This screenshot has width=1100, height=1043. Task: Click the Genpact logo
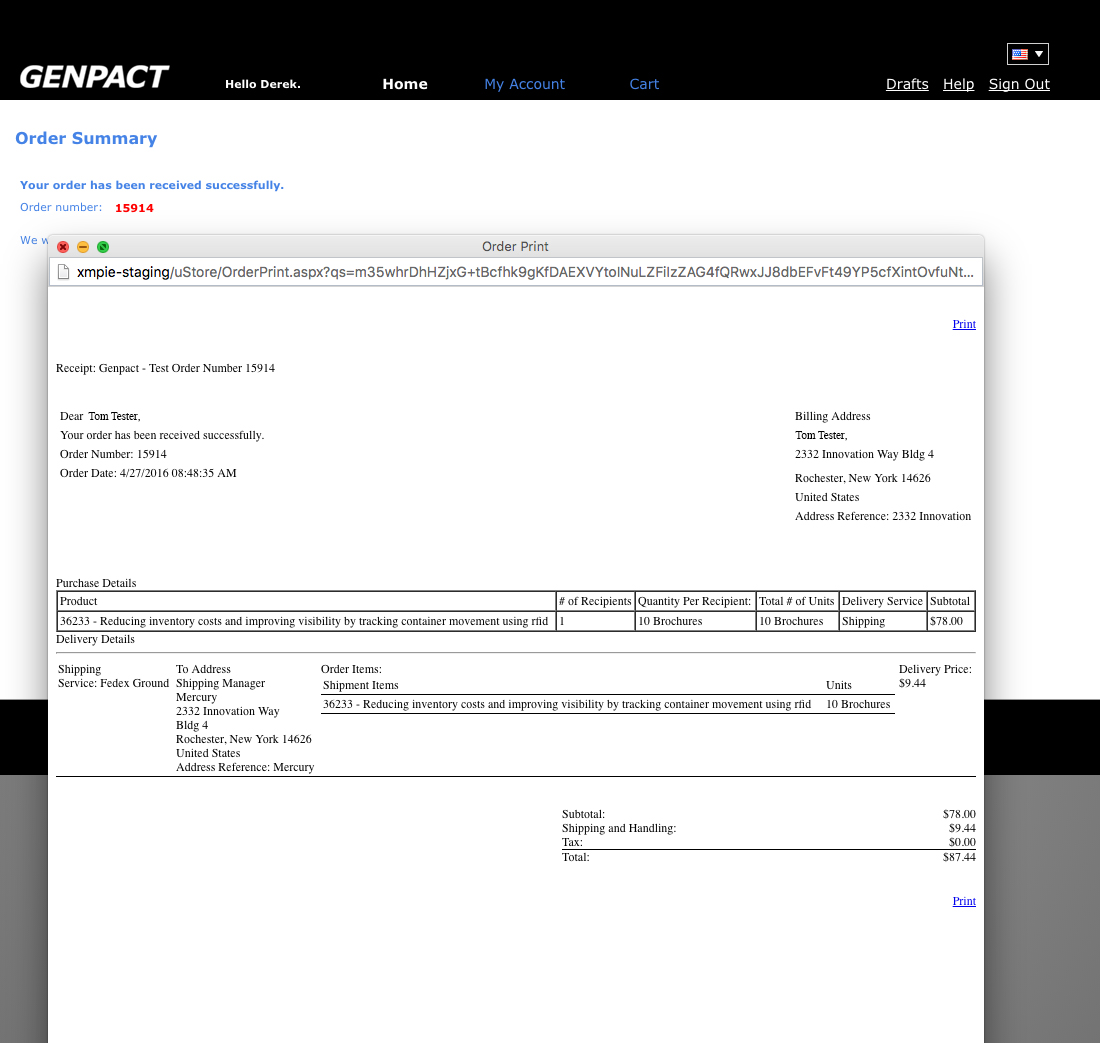[x=94, y=77]
